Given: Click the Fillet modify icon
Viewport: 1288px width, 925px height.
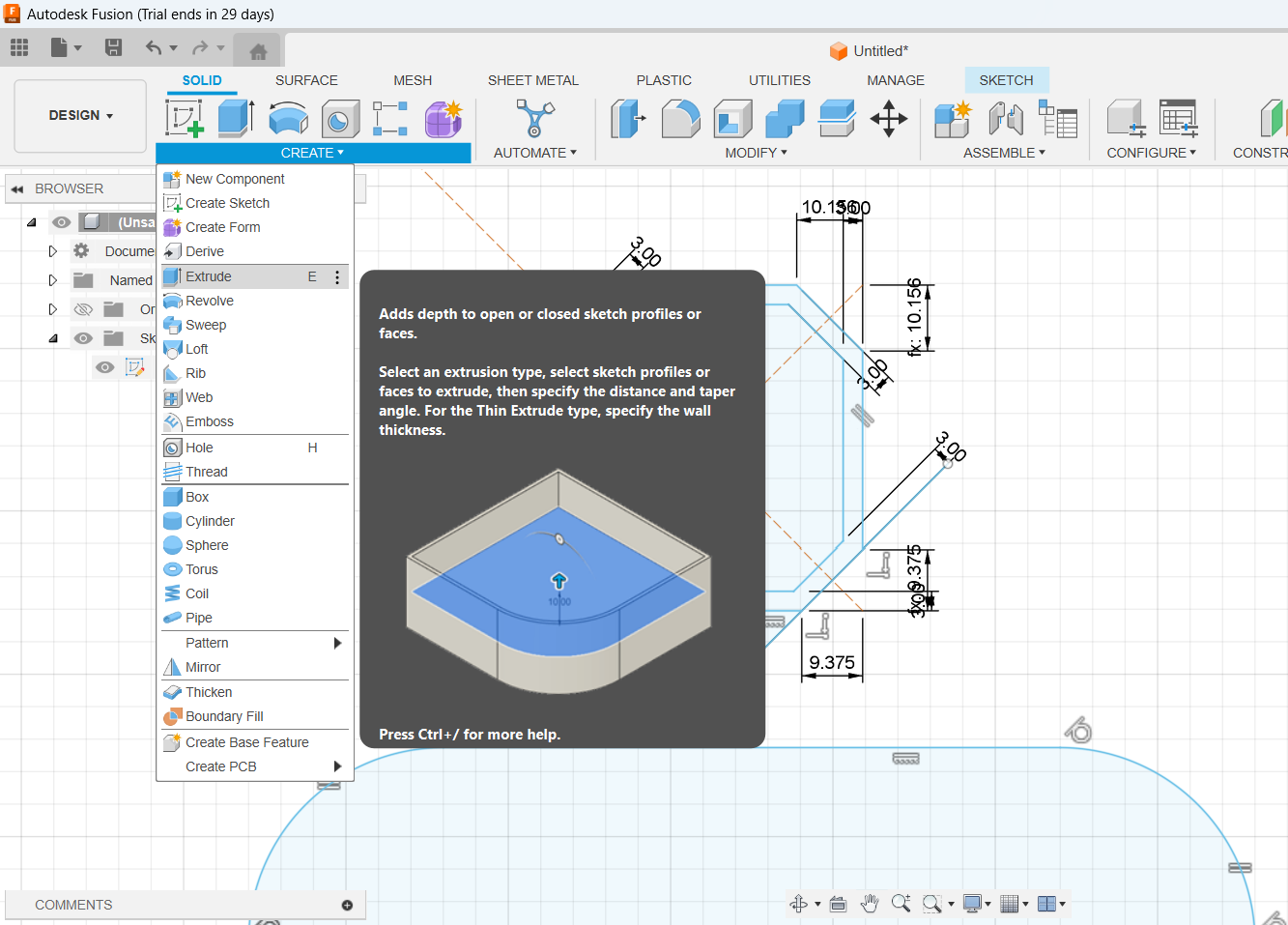Looking at the screenshot, I should coord(680,119).
